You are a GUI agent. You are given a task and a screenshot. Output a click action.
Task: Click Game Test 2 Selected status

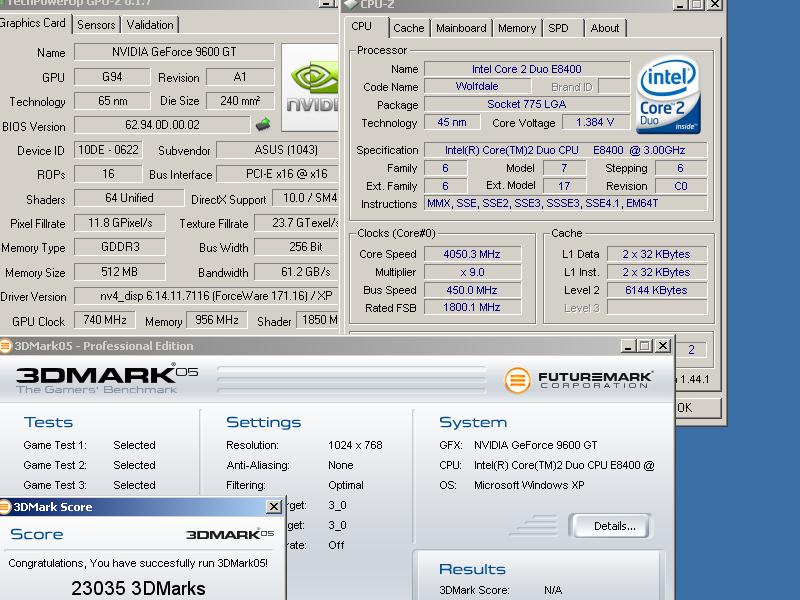(x=134, y=465)
